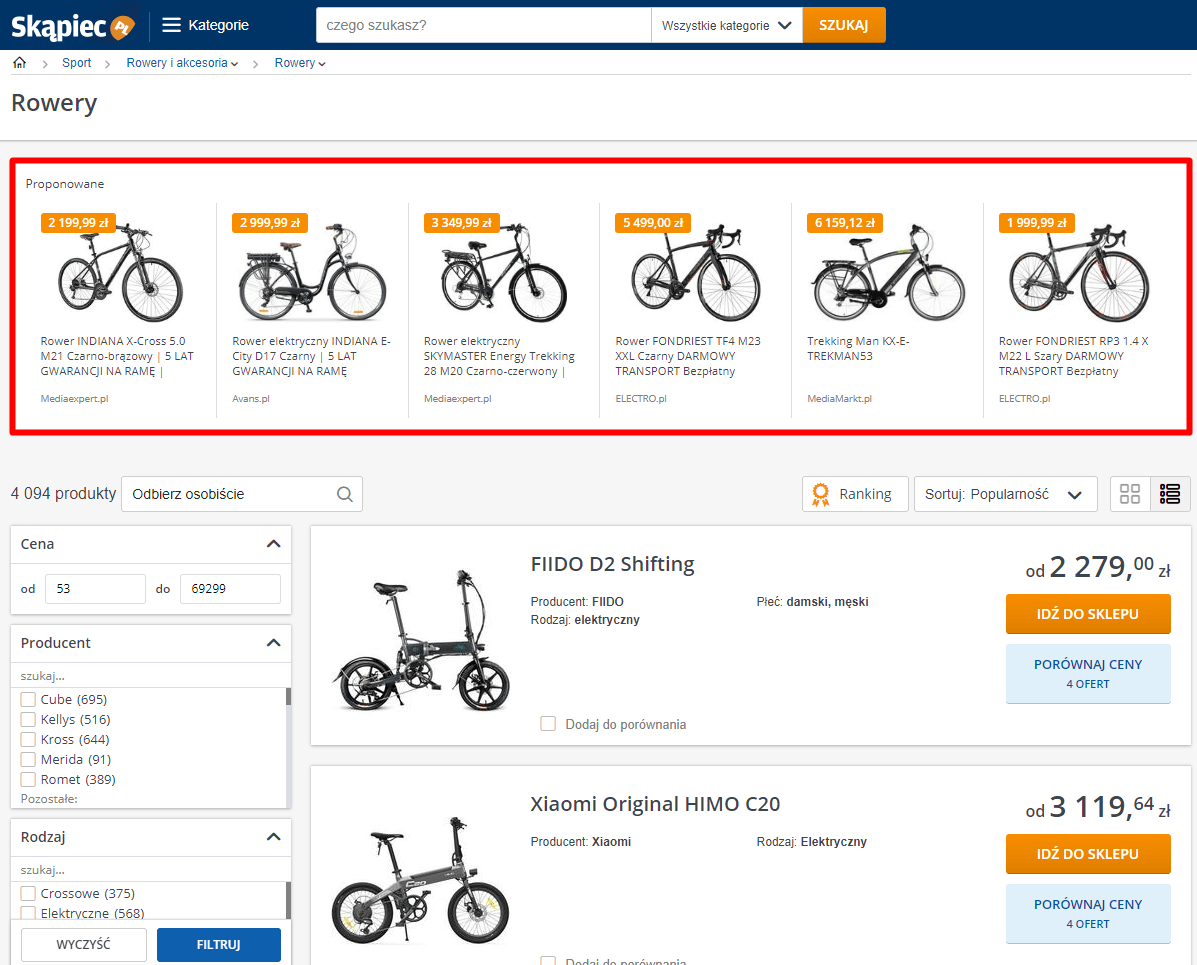Switch to list view
Screen dimensions: 1197x965
point(1170,494)
